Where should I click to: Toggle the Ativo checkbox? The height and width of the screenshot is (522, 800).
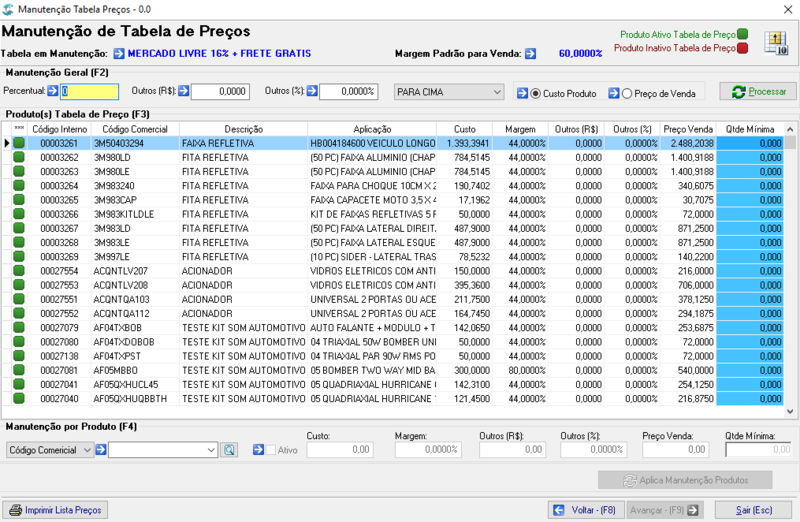271,450
